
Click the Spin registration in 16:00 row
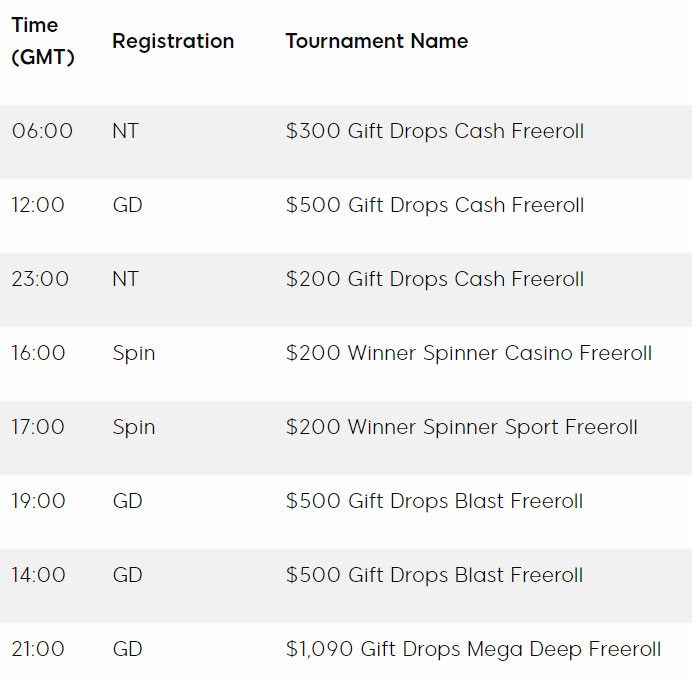point(134,354)
